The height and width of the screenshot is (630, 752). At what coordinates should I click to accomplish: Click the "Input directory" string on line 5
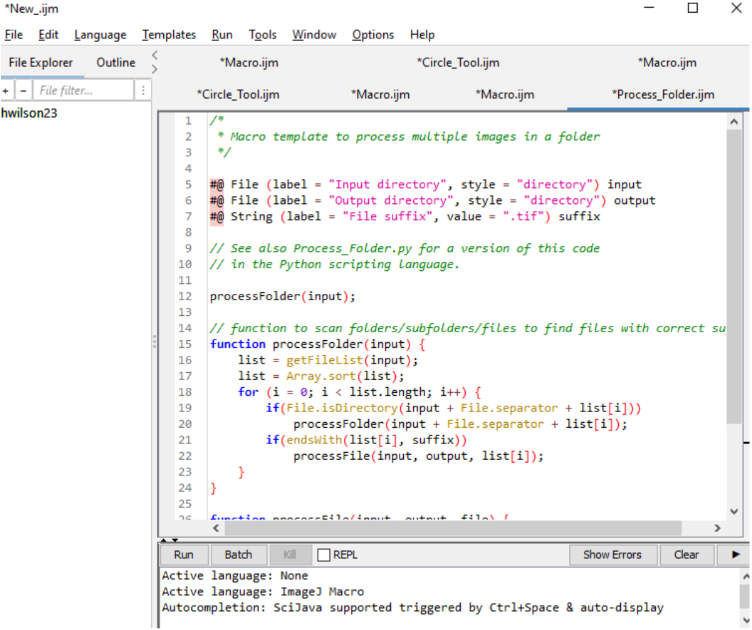pos(387,185)
